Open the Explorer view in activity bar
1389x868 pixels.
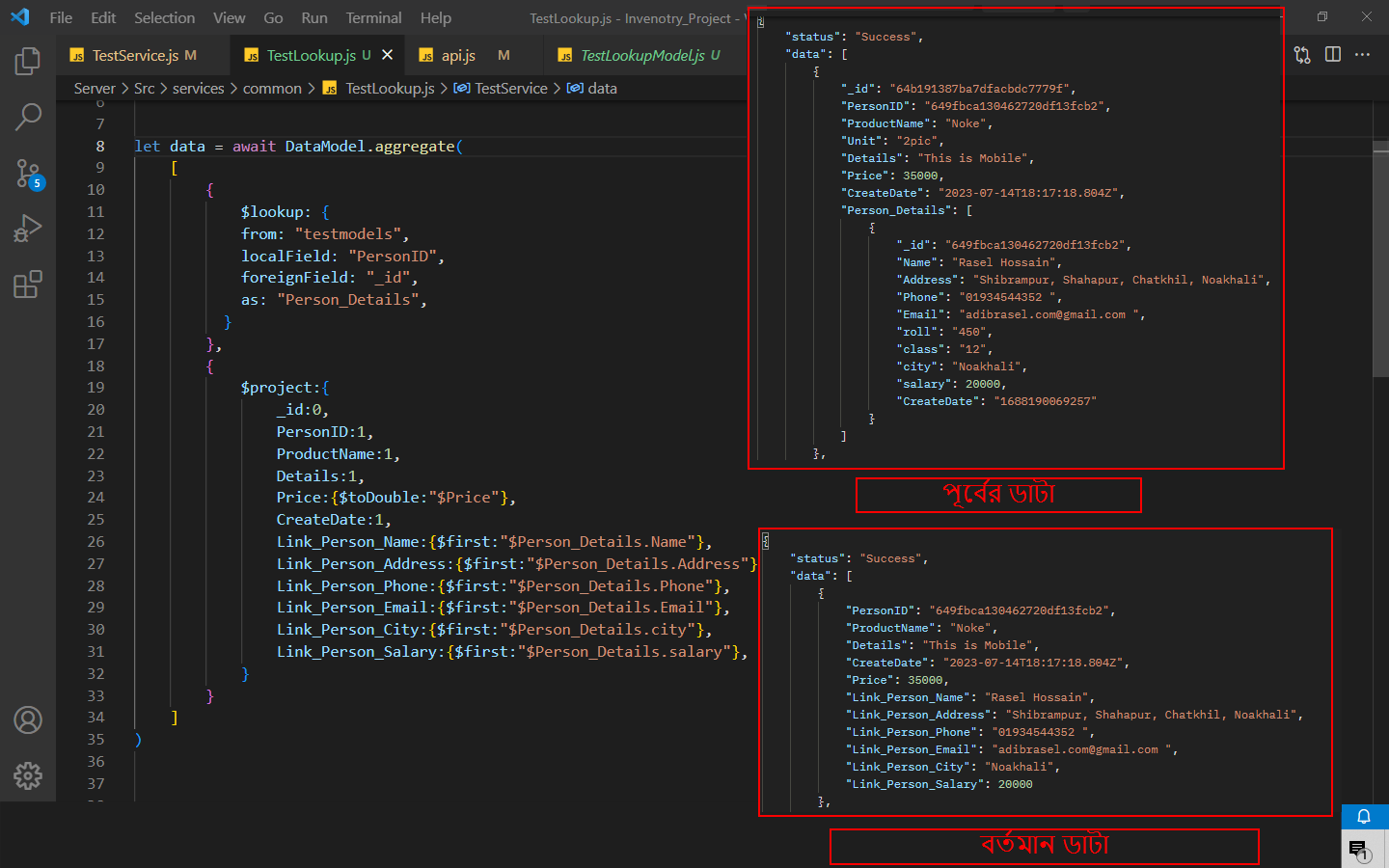tap(28, 62)
